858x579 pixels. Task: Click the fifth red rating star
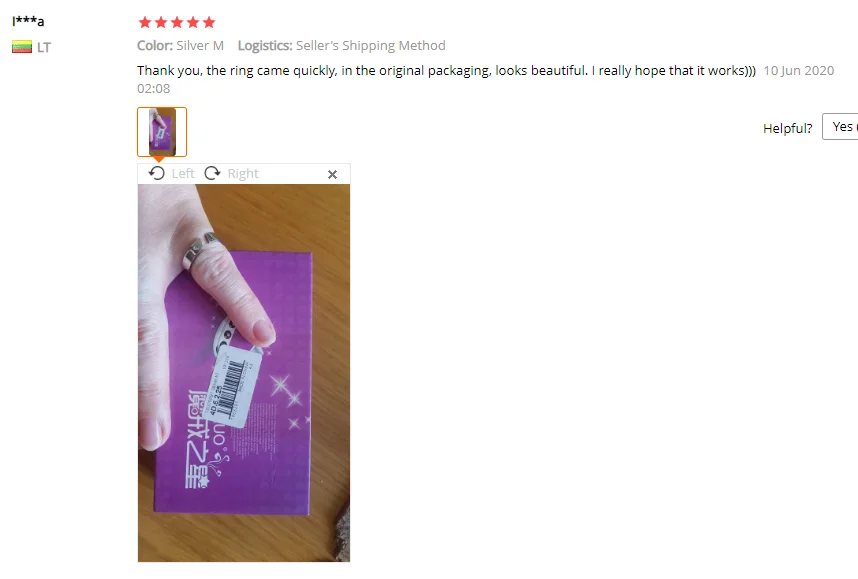[x=208, y=22]
